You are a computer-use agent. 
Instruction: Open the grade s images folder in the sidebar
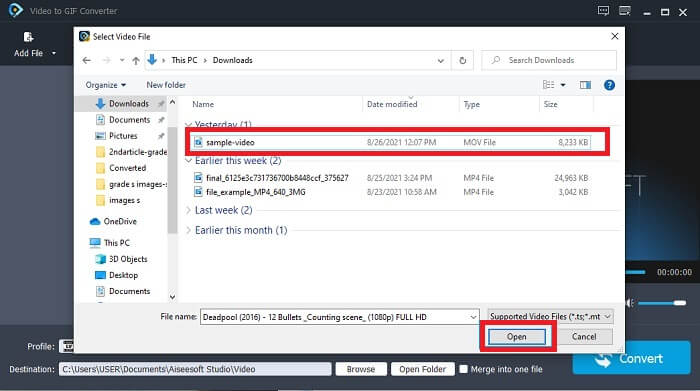coord(131,184)
